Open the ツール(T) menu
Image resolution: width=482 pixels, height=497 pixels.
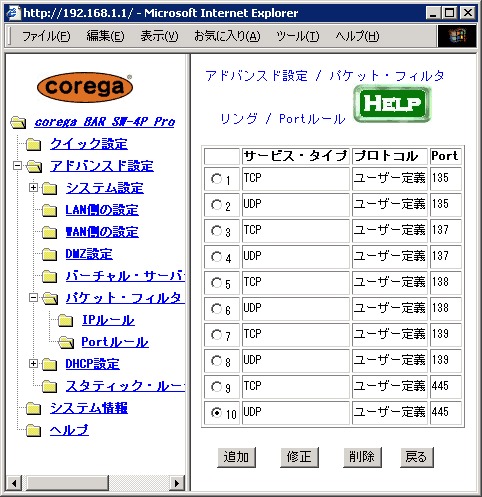(x=298, y=36)
